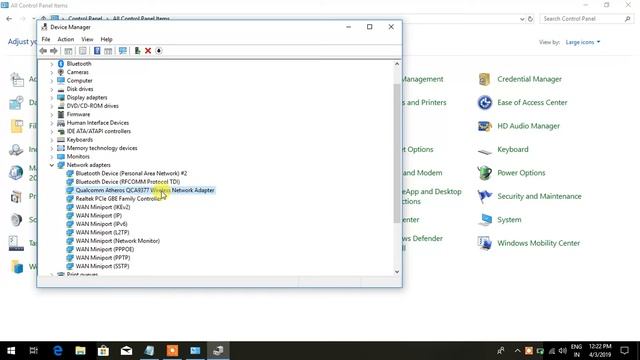
Task: Click the Control Panel window Back arrow
Action: 9,19
